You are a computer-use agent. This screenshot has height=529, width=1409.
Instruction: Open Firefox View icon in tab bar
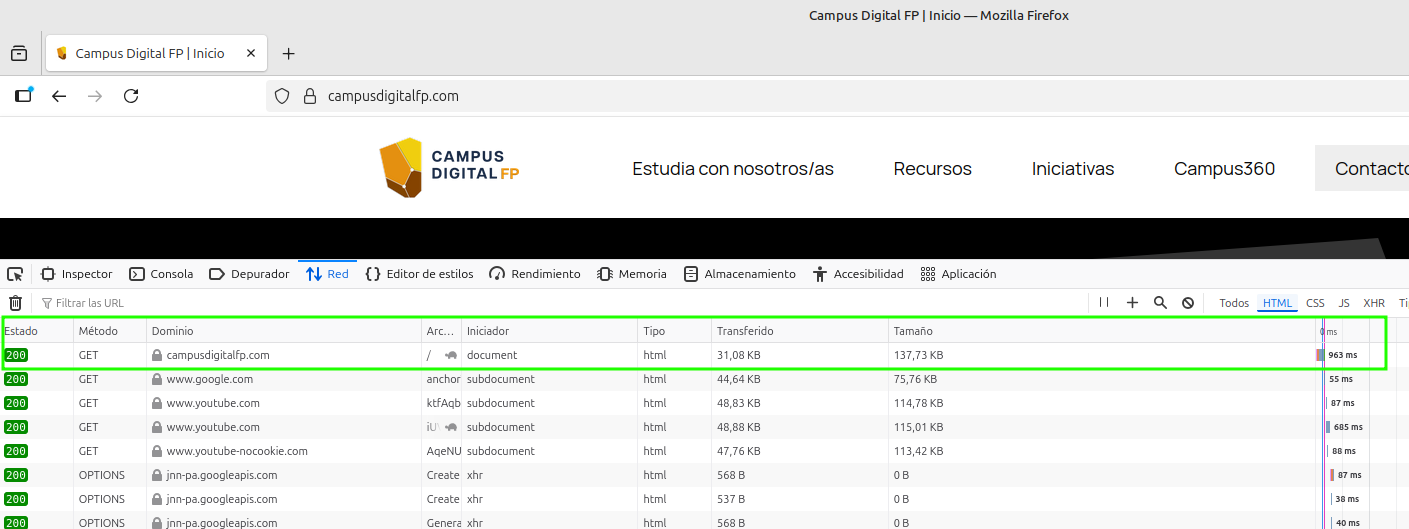(x=19, y=54)
